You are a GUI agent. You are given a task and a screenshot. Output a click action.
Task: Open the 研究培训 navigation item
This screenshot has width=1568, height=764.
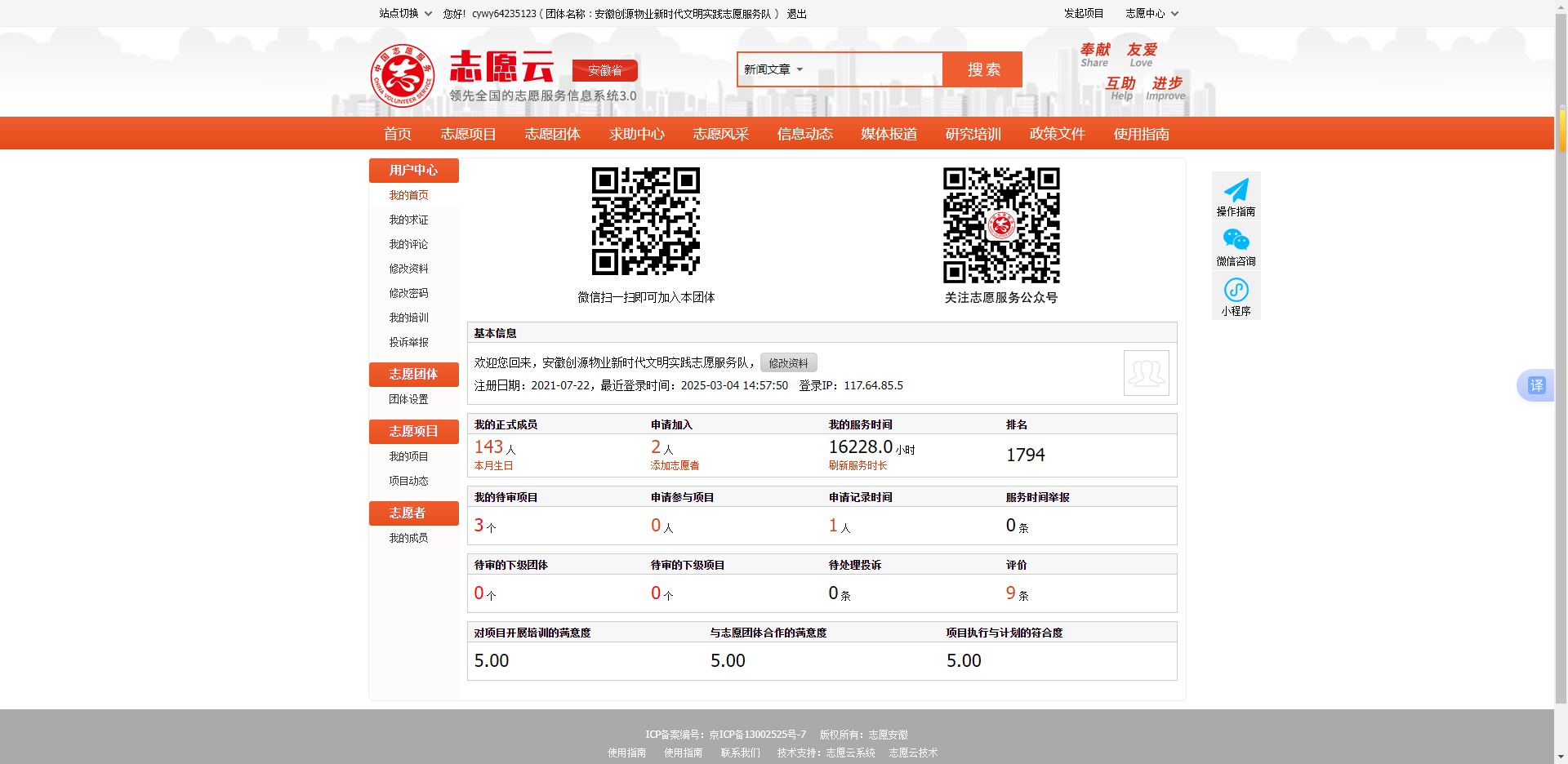[x=973, y=134]
